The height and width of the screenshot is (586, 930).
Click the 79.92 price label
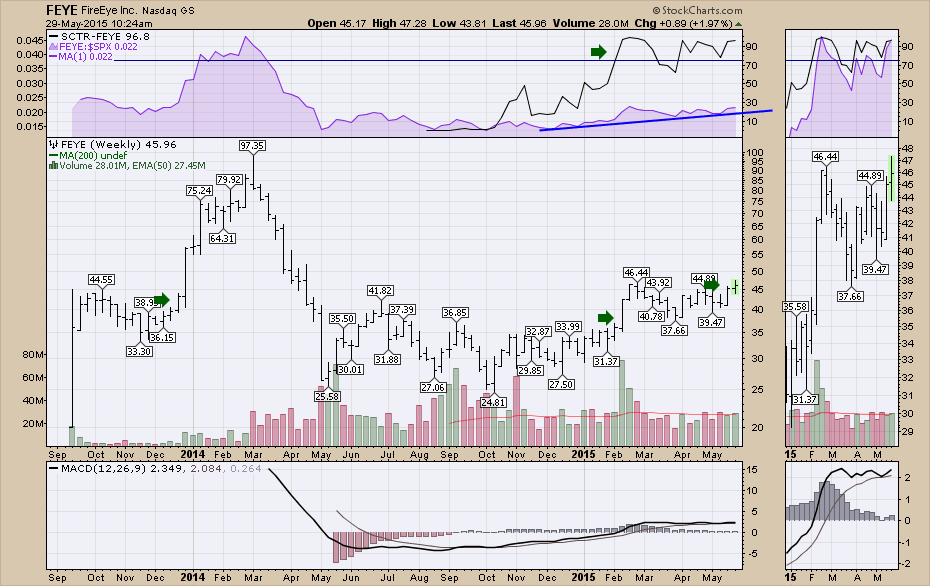tap(229, 180)
